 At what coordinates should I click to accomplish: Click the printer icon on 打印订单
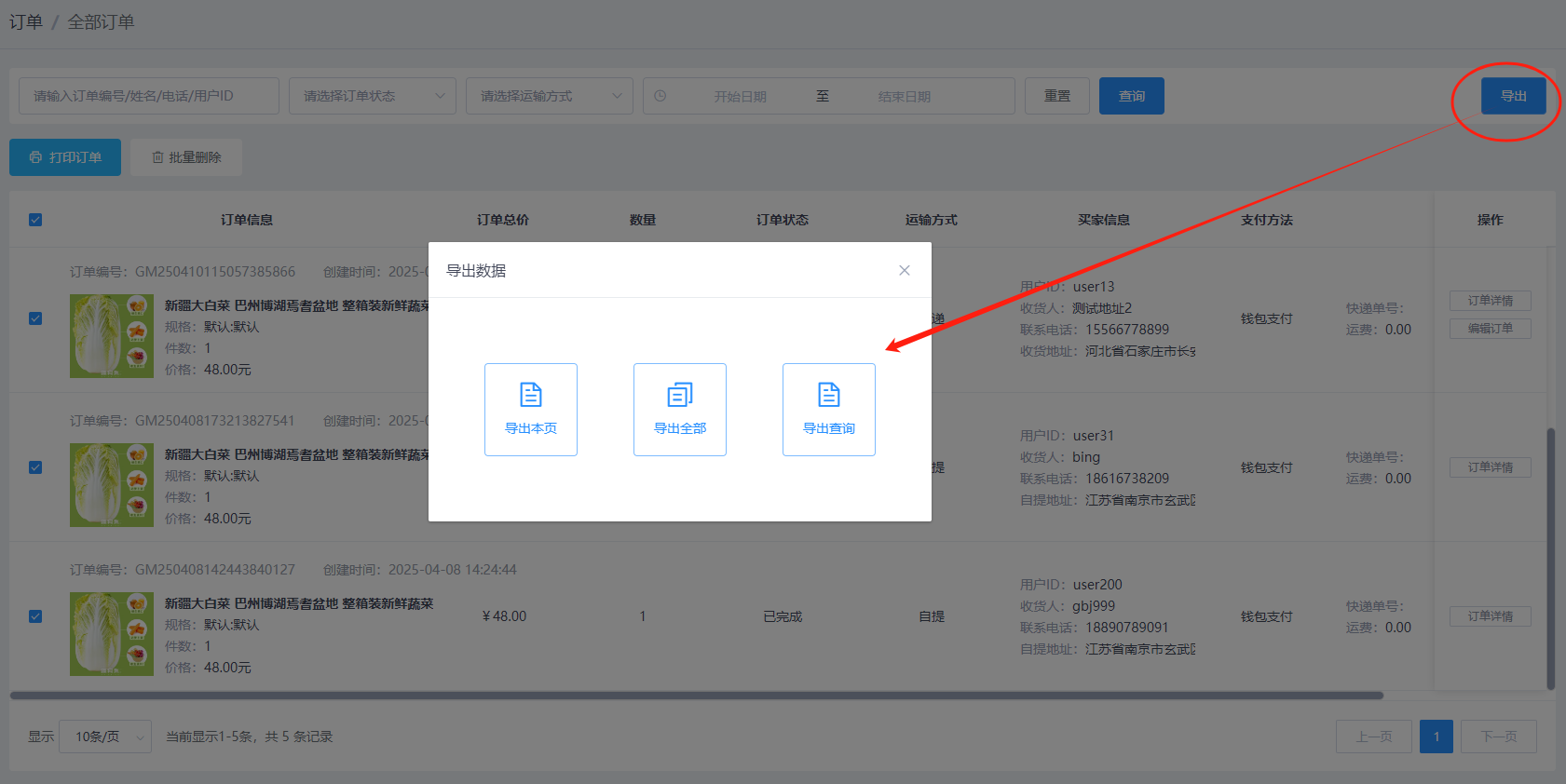tap(35, 157)
